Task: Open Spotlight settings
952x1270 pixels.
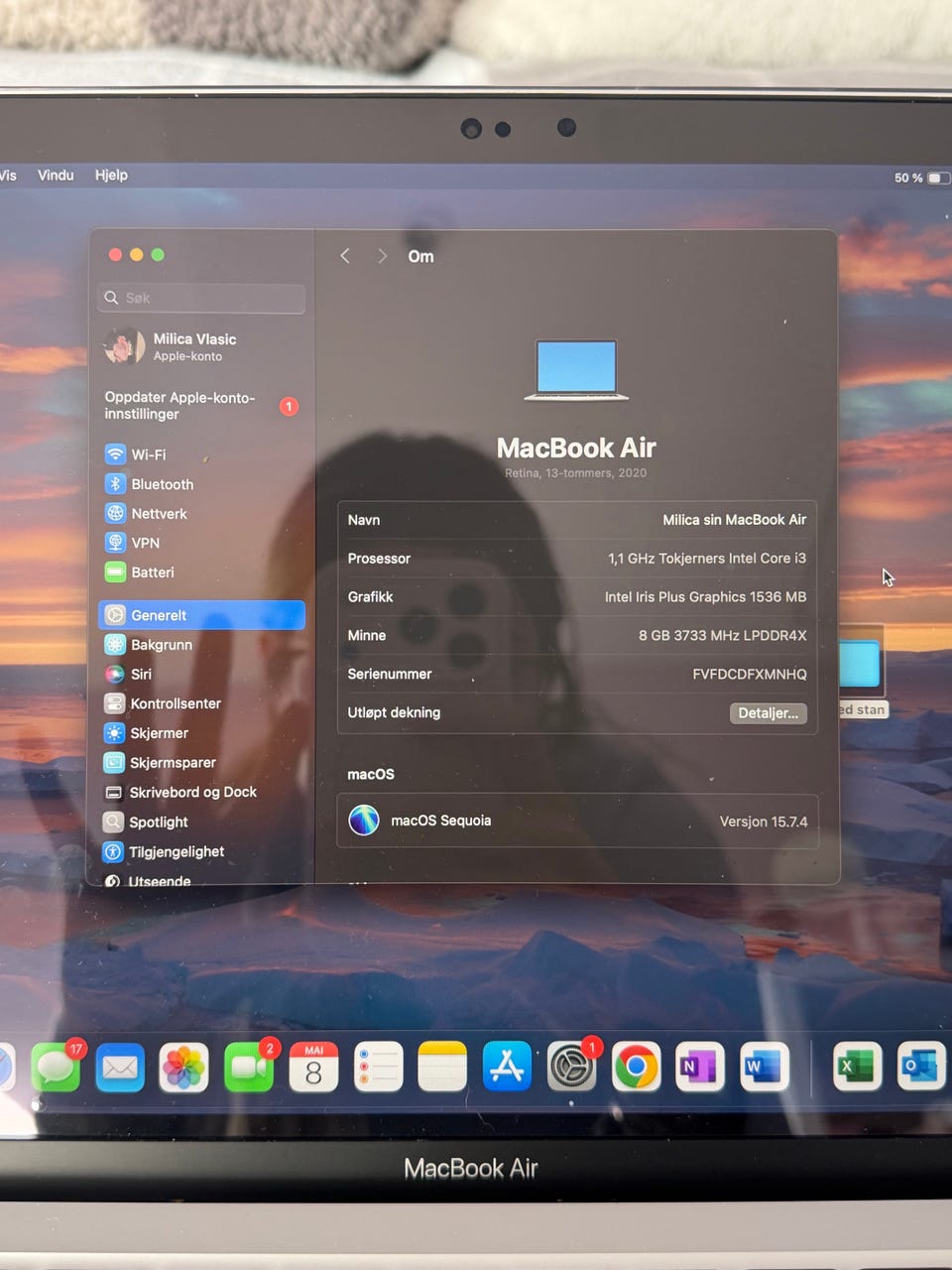Action: [201, 822]
